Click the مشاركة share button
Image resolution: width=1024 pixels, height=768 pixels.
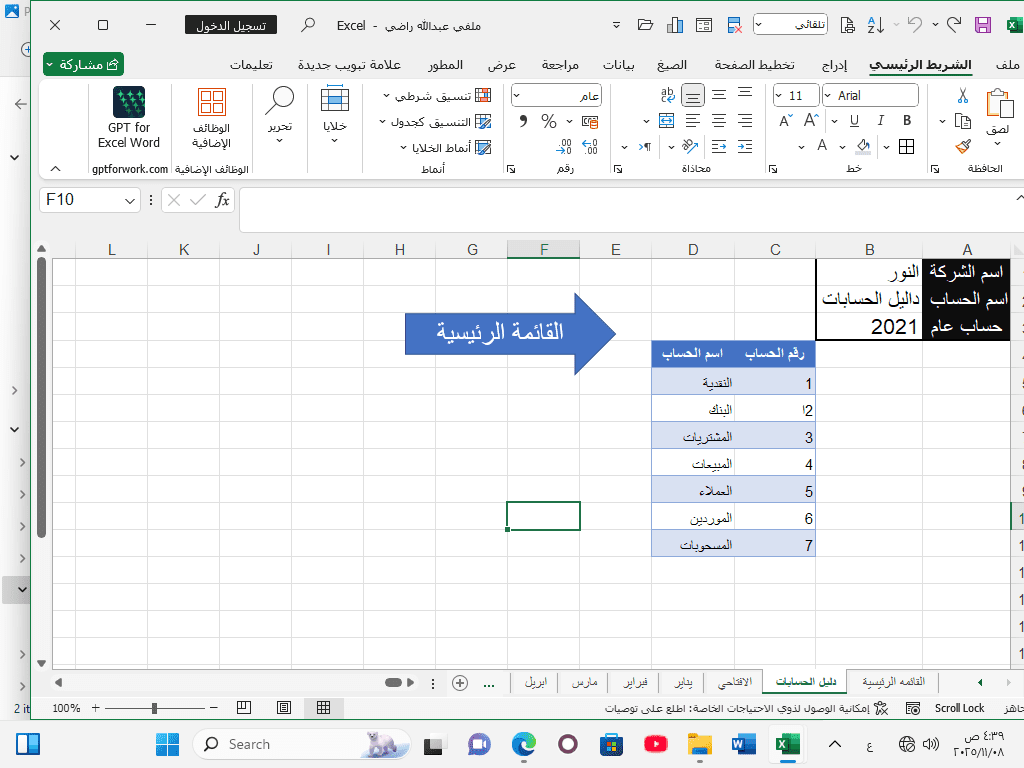(x=84, y=65)
